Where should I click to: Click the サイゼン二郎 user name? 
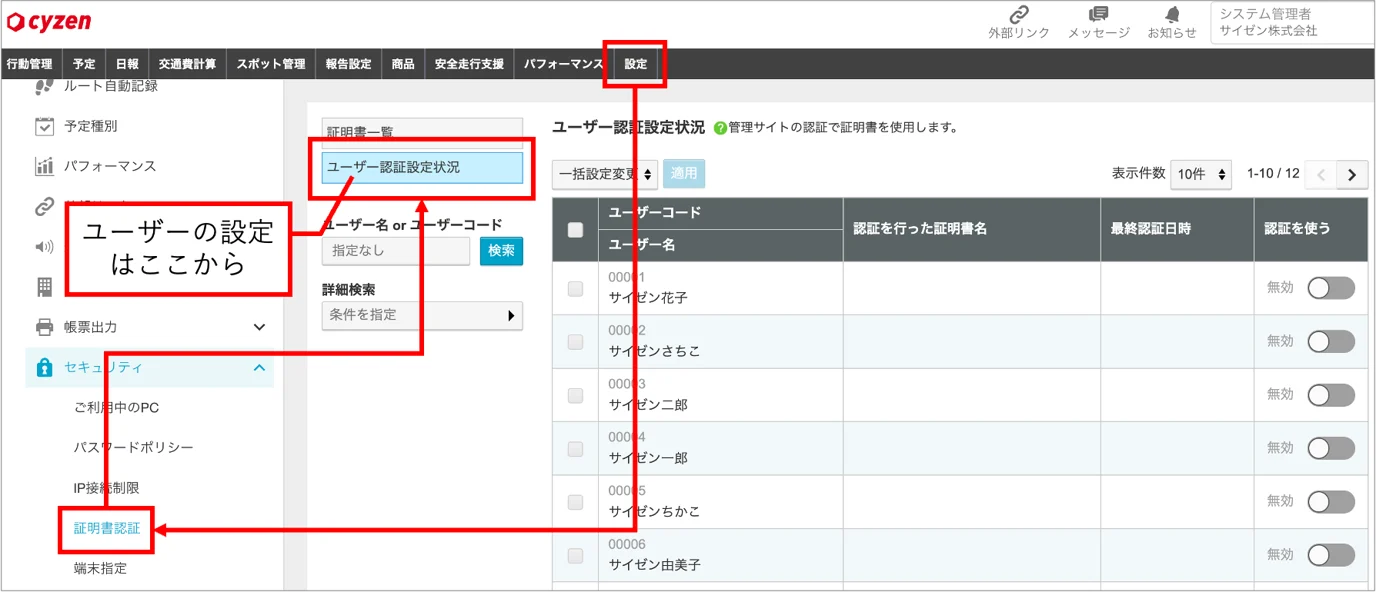tap(648, 405)
